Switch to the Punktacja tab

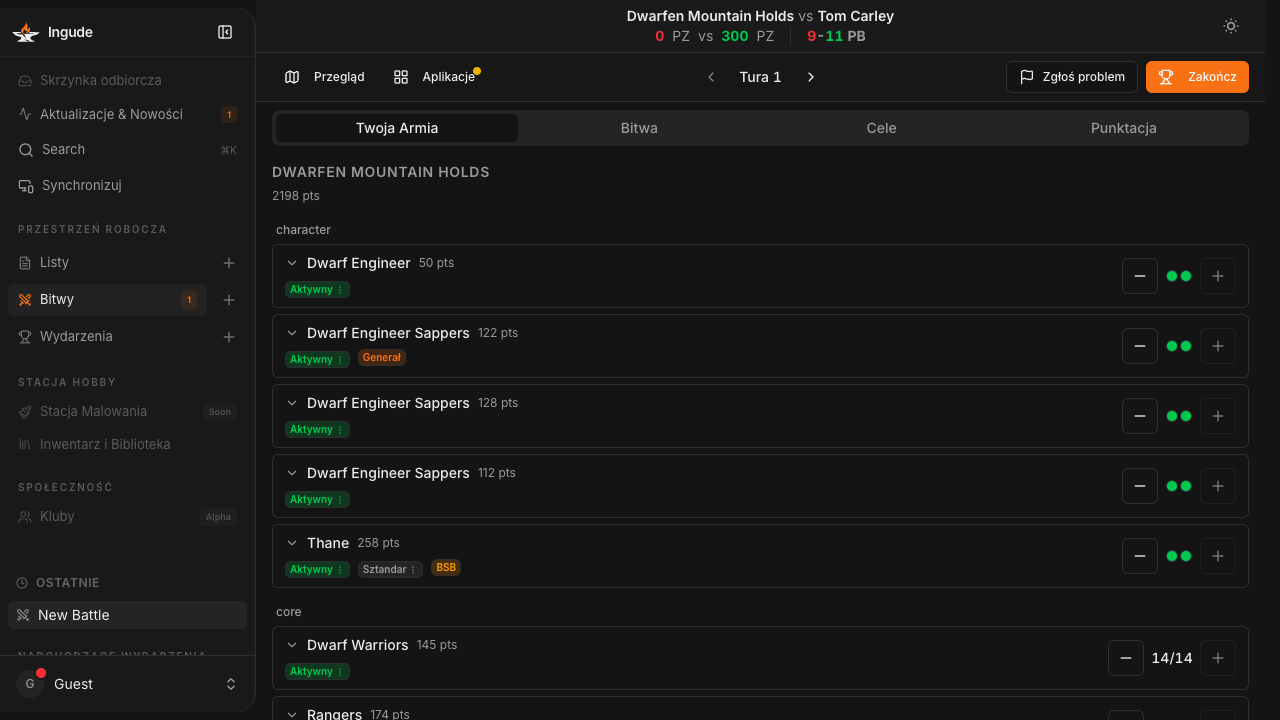tap(1124, 128)
